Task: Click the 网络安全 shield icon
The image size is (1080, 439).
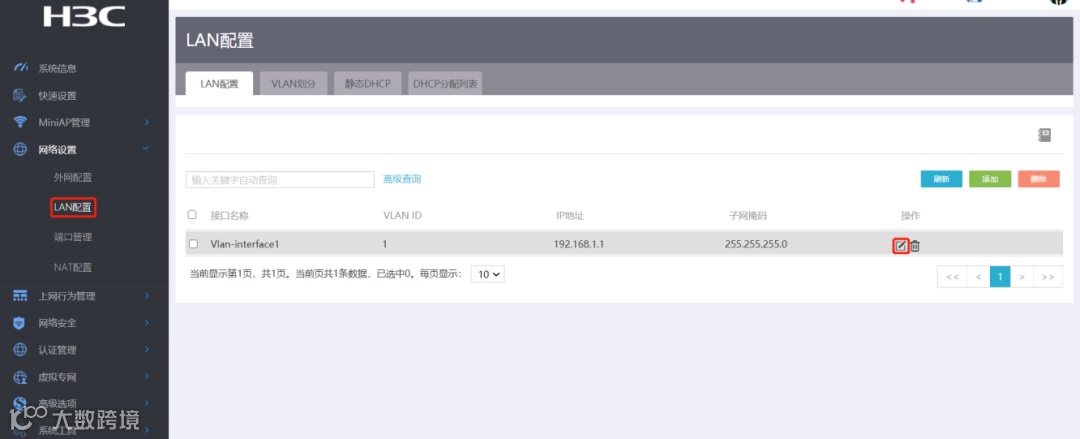Action: tap(21, 323)
